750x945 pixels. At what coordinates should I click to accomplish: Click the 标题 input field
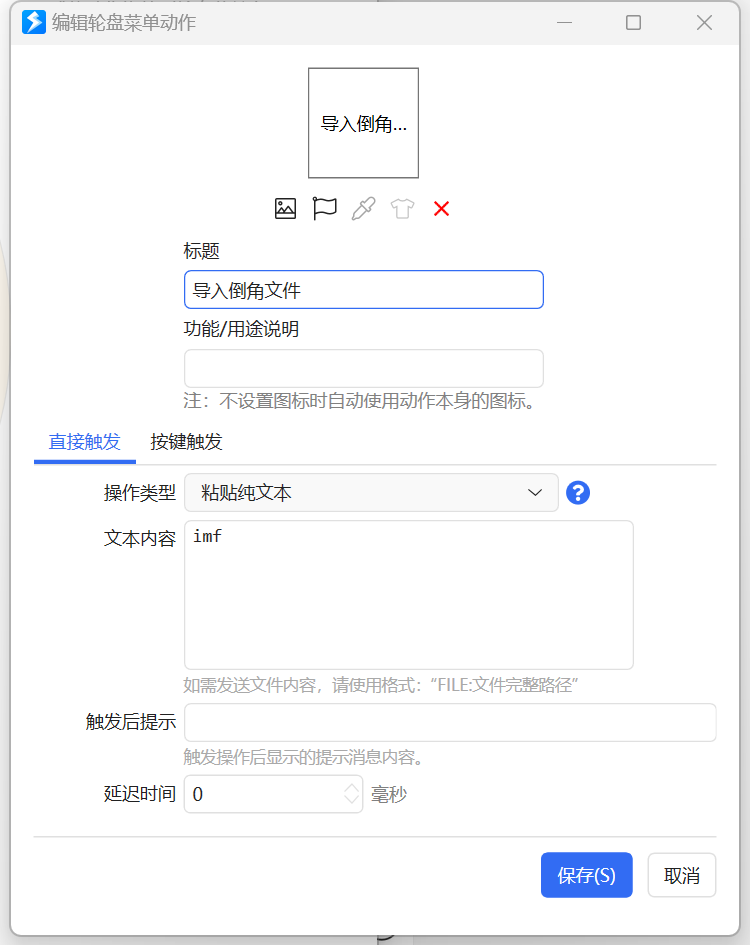click(364, 290)
